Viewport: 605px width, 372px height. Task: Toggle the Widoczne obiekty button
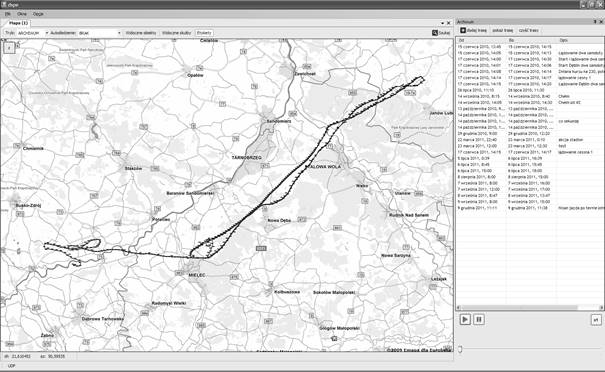pyautogui.click(x=141, y=33)
